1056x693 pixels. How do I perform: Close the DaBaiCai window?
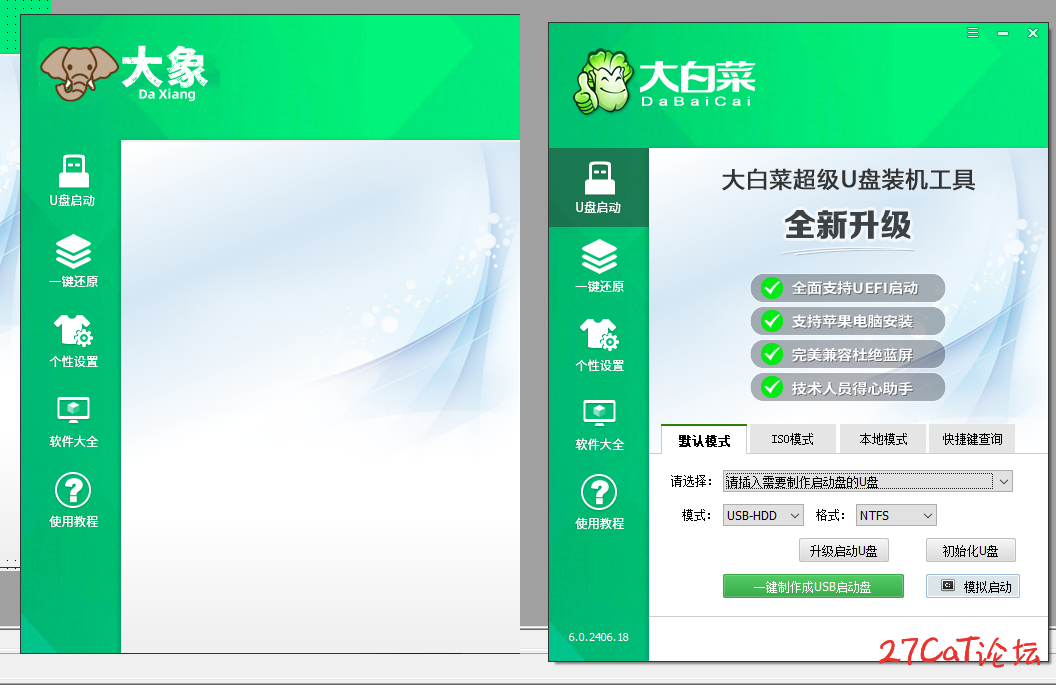coord(1032,33)
